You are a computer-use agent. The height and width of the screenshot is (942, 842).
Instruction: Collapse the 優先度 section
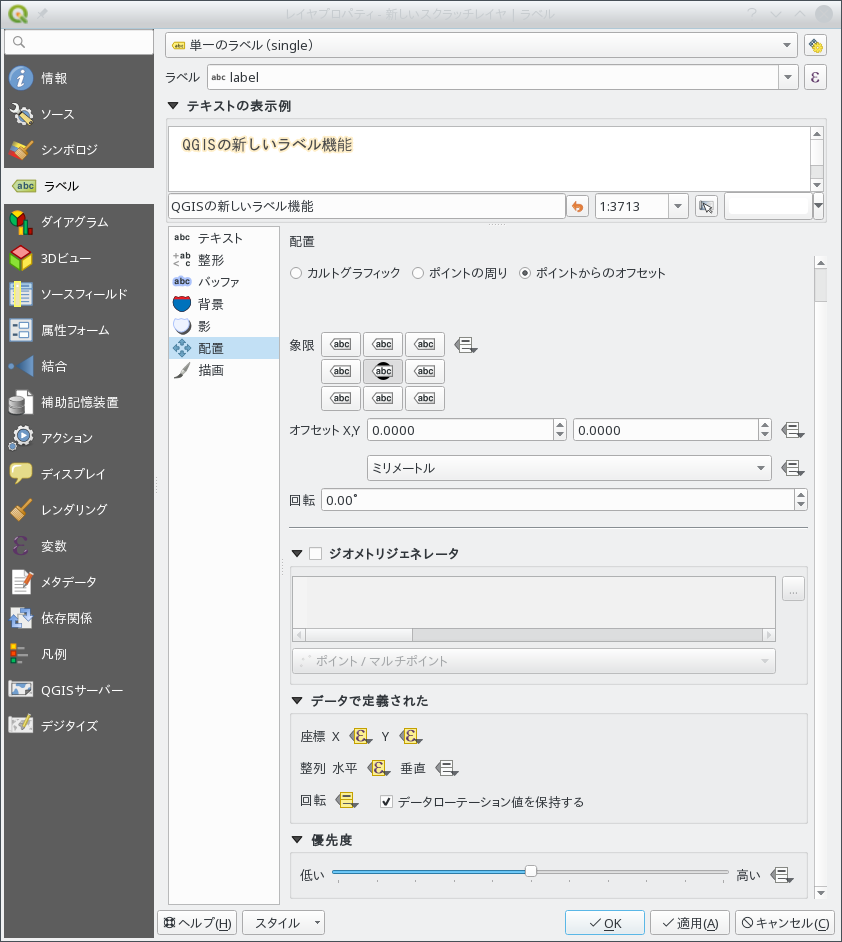point(297,840)
